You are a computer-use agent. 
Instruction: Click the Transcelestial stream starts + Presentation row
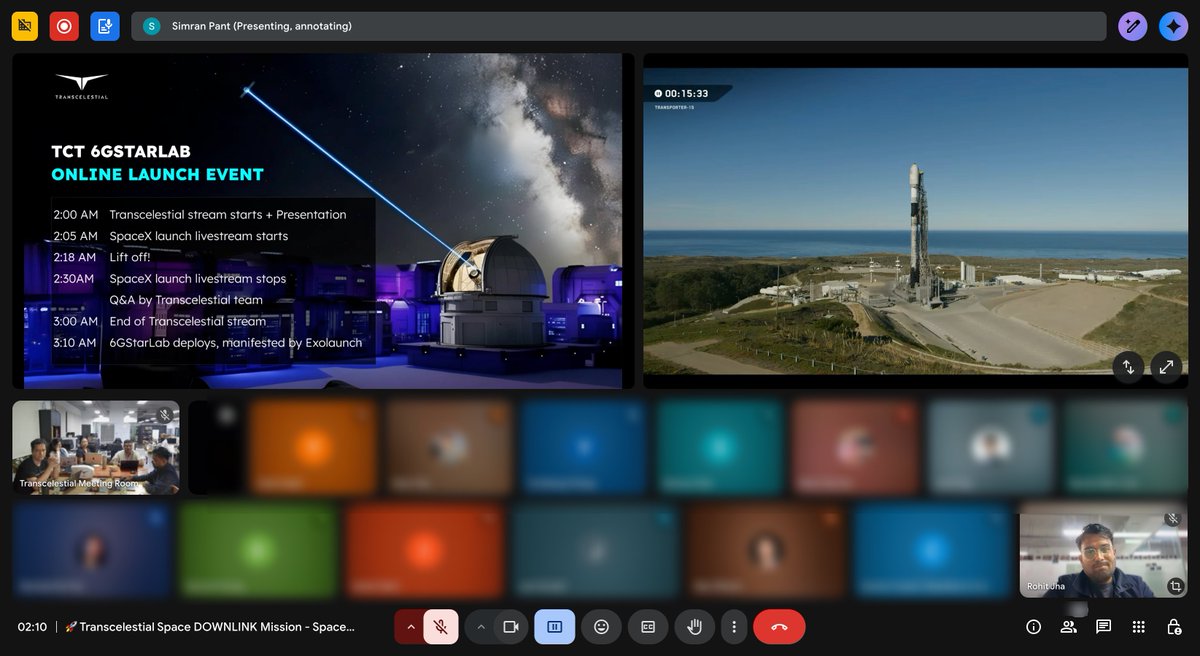(200, 214)
